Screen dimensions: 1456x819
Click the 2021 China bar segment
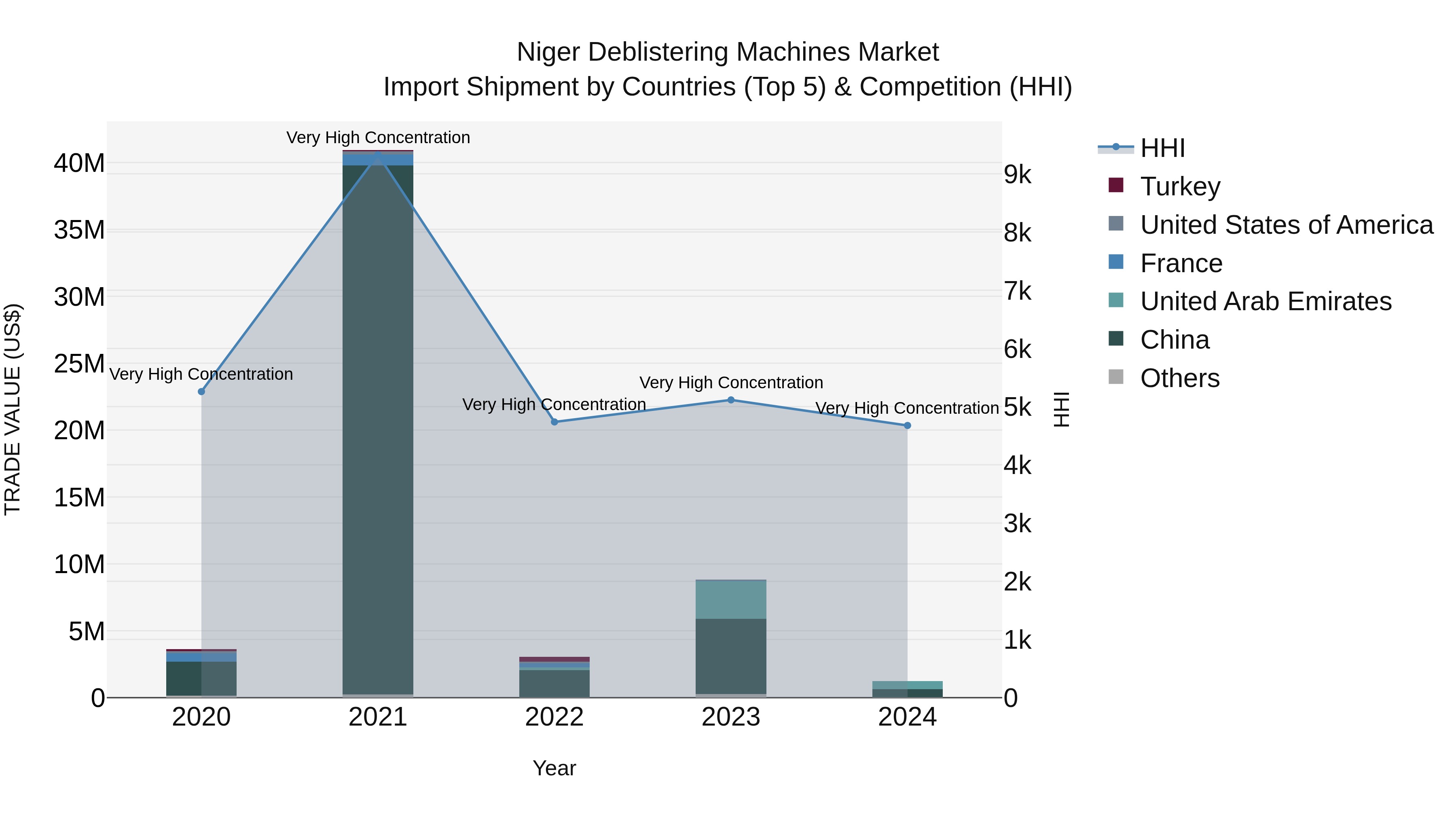(378, 430)
